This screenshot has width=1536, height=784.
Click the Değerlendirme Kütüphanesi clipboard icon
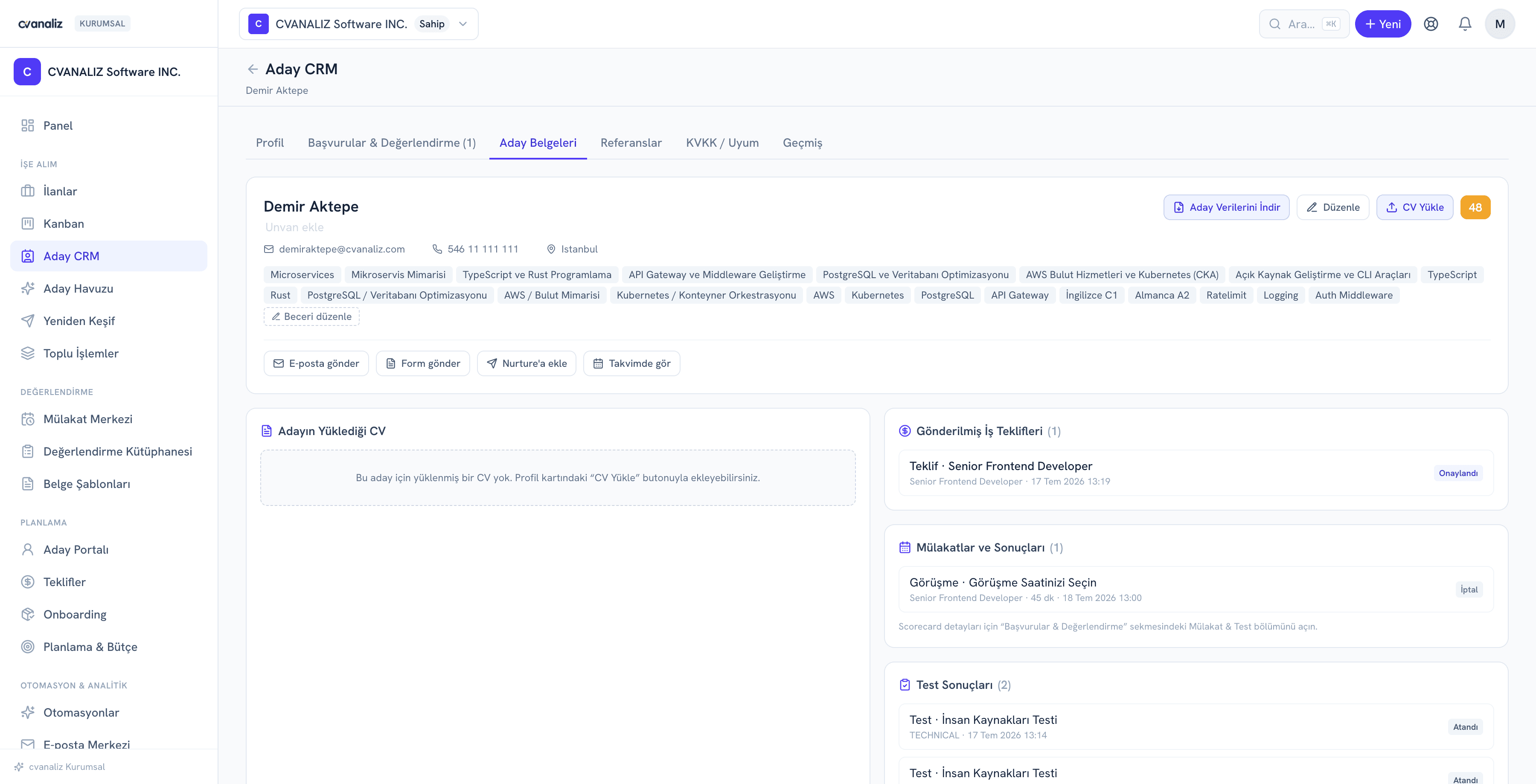(27, 451)
